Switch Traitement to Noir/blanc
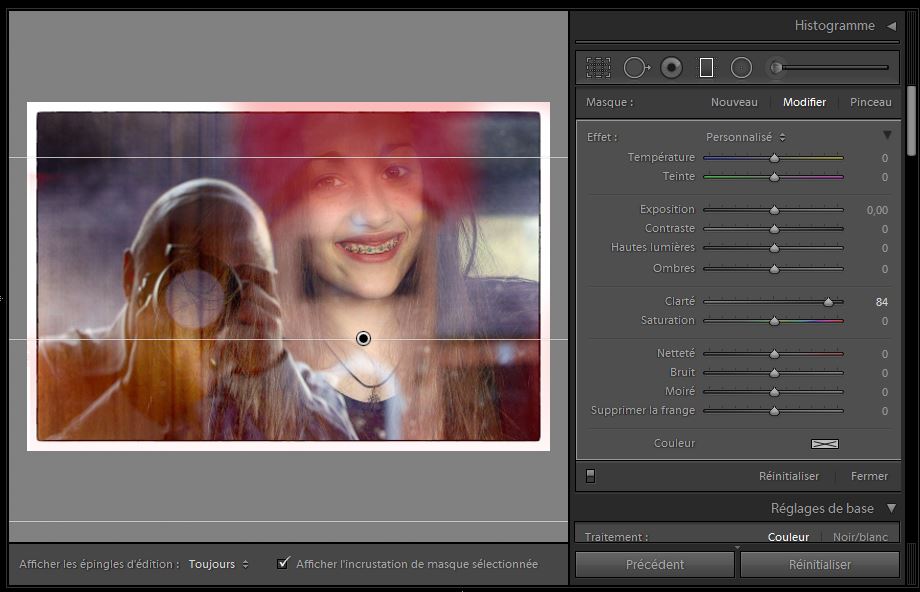This screenshot has height=592, width=920. (861, 537)
